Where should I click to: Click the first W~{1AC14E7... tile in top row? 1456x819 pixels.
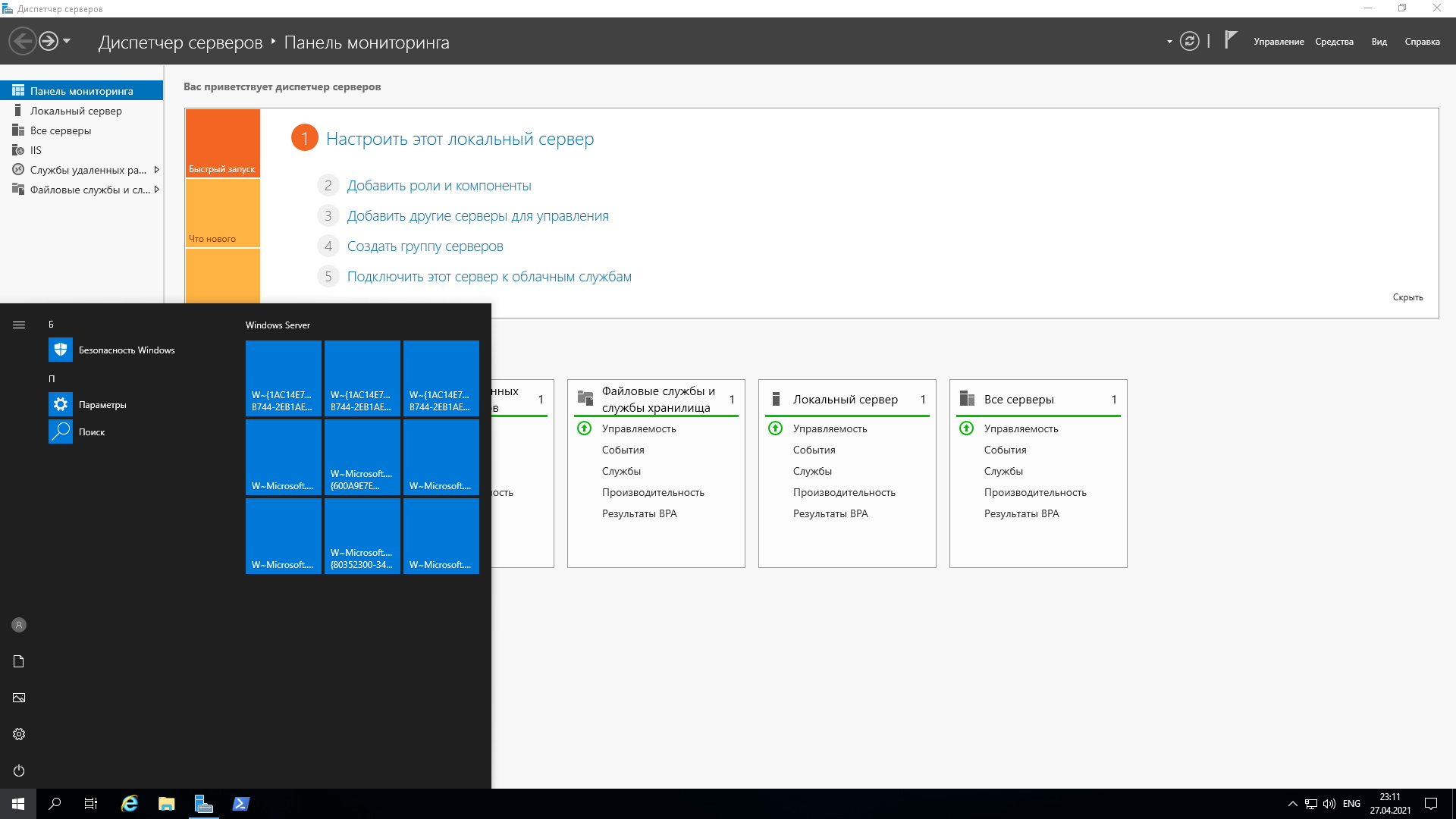click(x=284, y=378)
